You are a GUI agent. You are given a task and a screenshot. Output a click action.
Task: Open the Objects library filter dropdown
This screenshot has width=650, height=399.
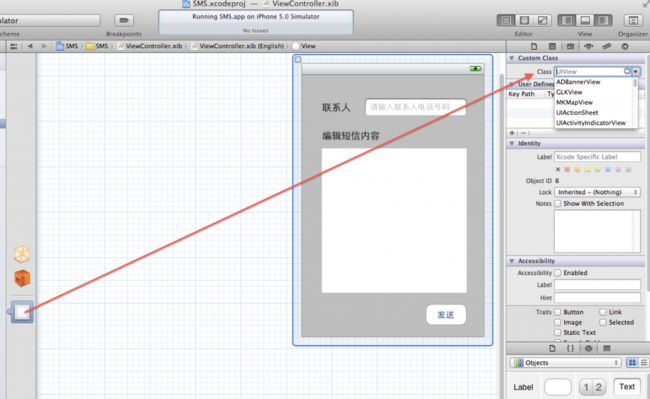coord(565,363)
